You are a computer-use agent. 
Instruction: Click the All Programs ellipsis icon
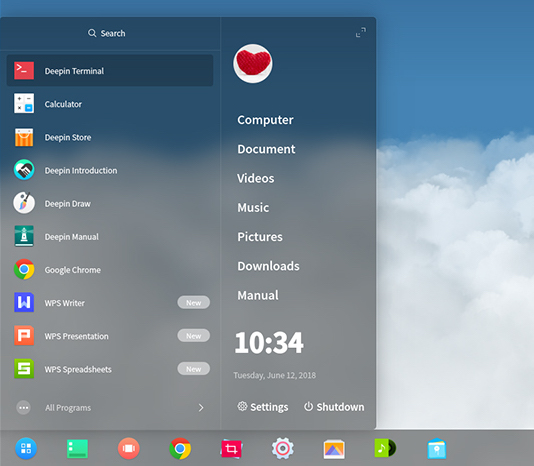(x=23, y=407)
